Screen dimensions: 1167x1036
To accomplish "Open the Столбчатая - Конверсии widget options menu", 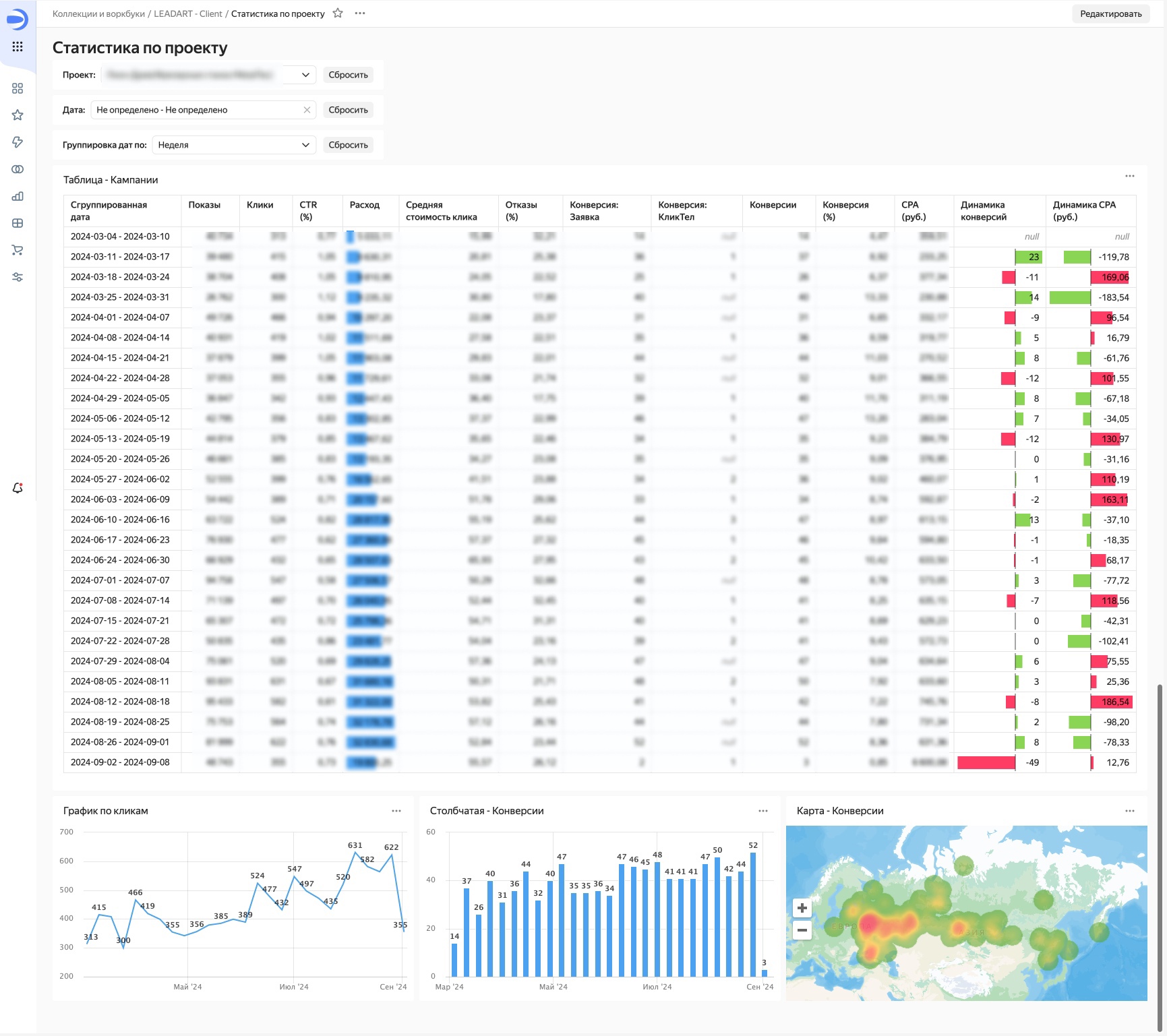I will (763, 811).
